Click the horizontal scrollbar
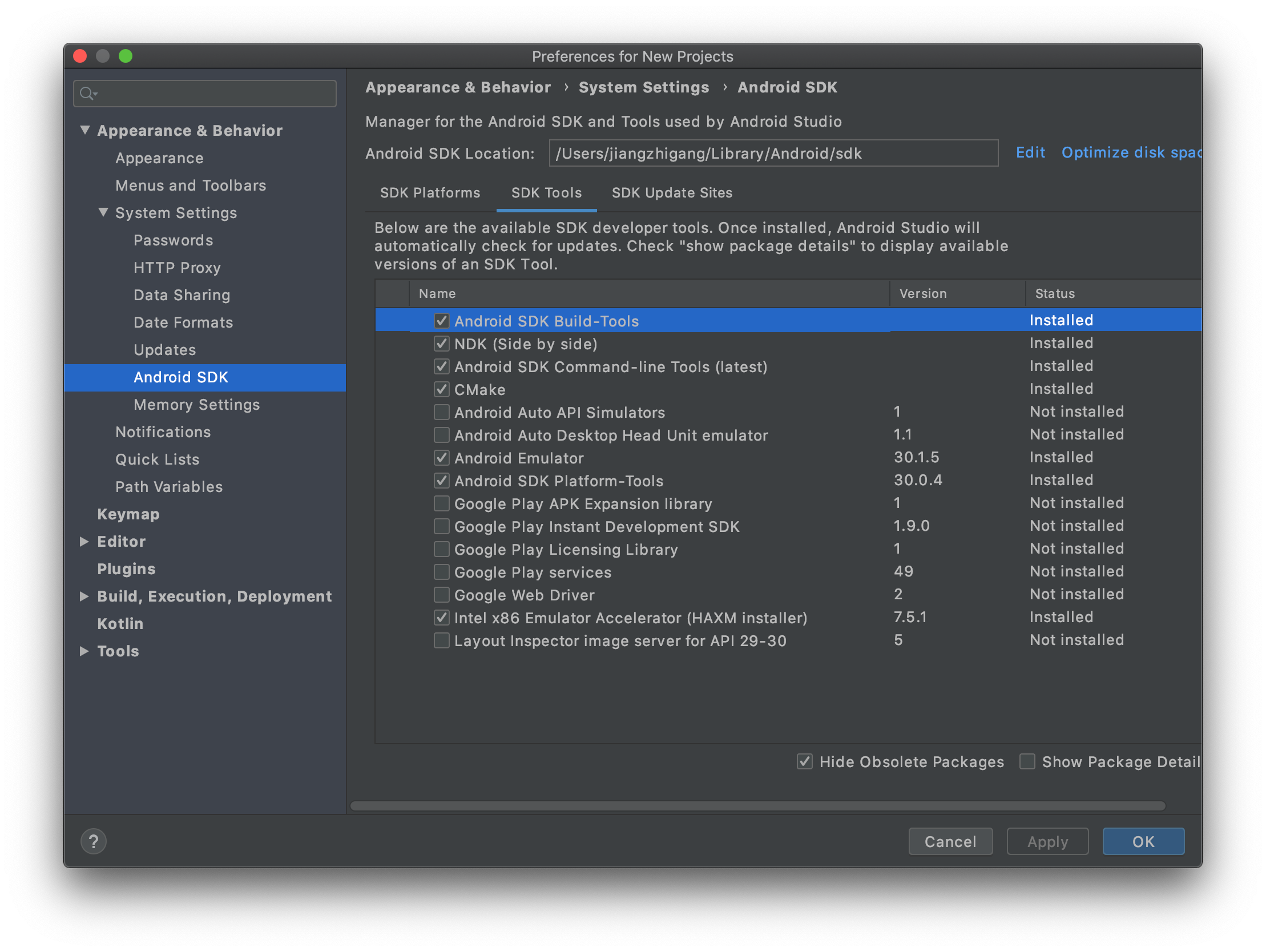 click(x=758, y=805)
